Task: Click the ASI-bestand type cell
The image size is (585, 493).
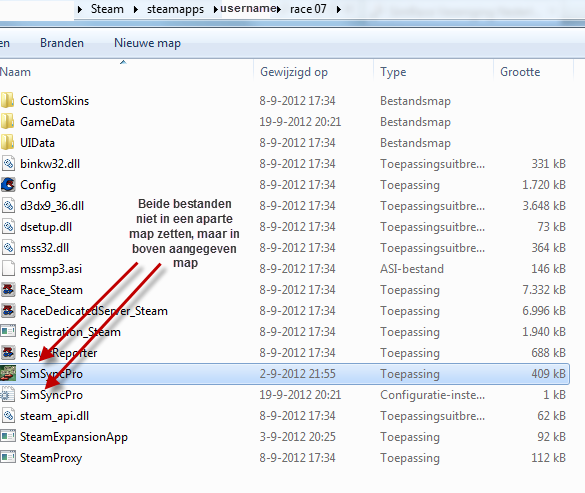Action: click(412, 269)
